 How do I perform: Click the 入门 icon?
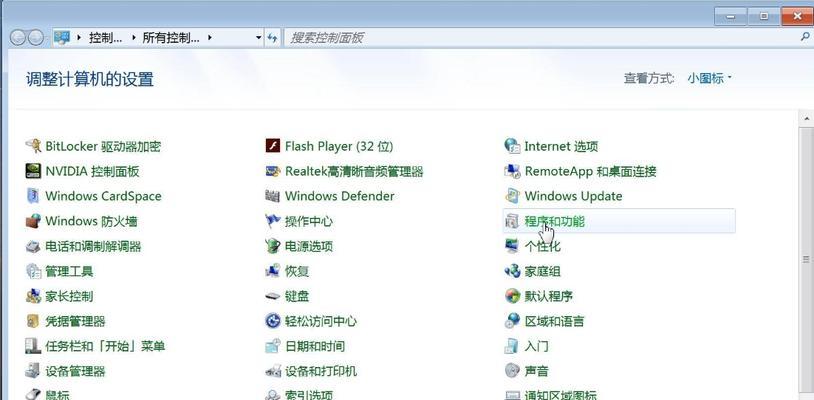click(512, 346)
